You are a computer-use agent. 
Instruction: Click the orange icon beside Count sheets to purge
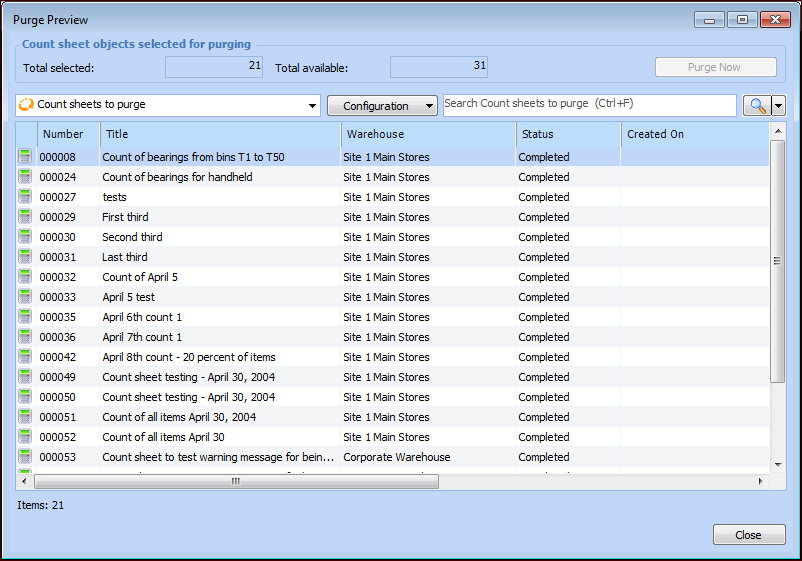(27, 105)
